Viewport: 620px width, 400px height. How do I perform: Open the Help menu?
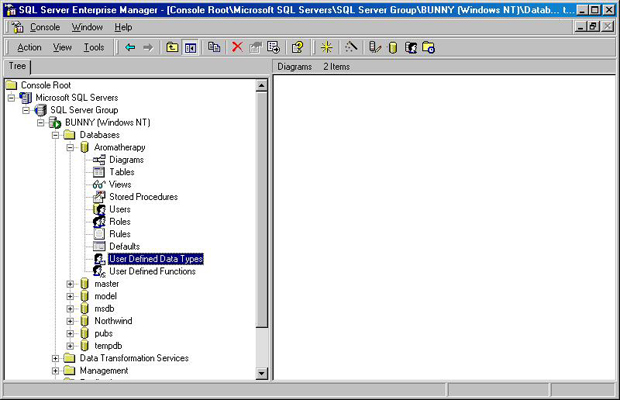coord(123,27)
